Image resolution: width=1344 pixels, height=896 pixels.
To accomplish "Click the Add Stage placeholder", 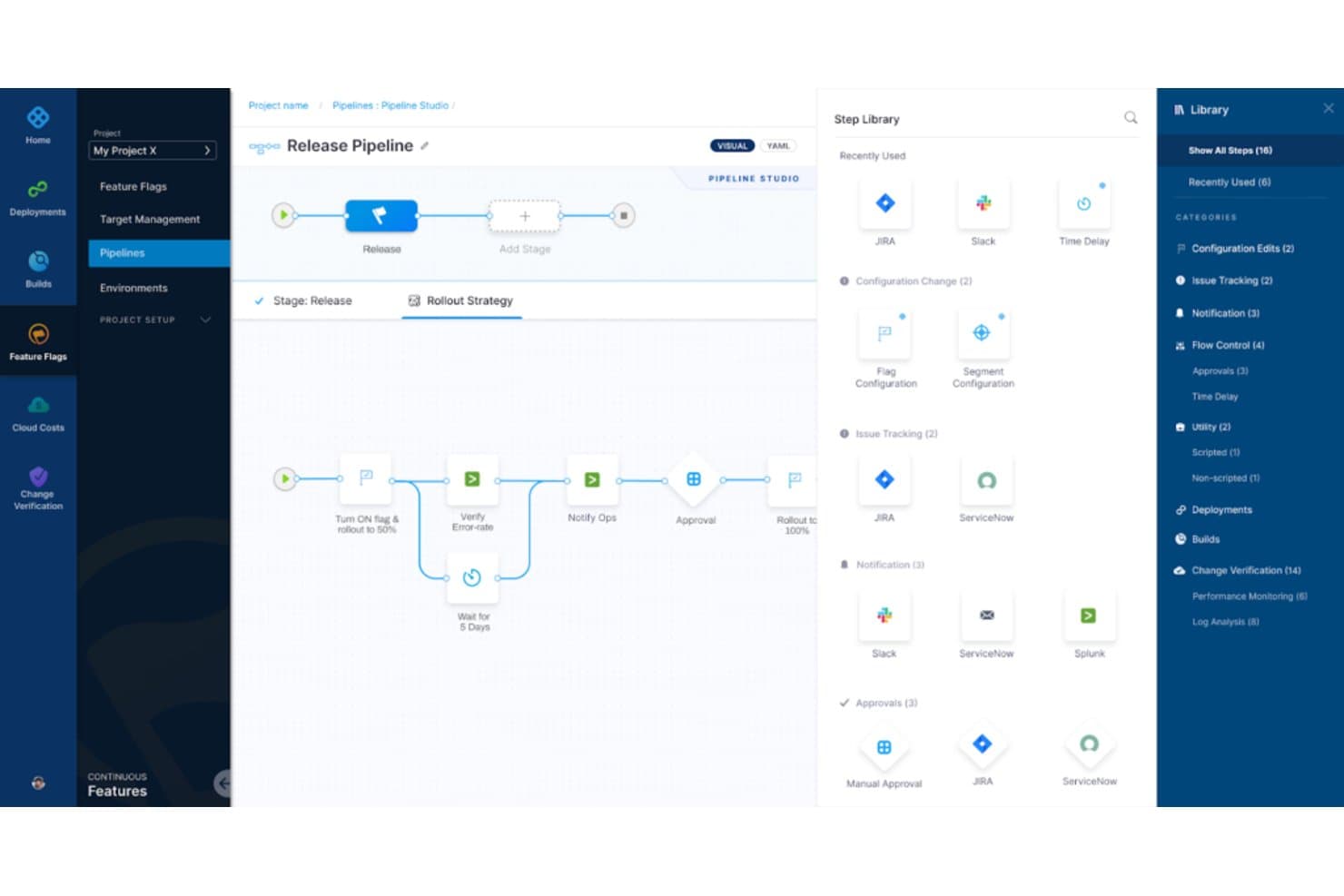I will click(525, 216).
